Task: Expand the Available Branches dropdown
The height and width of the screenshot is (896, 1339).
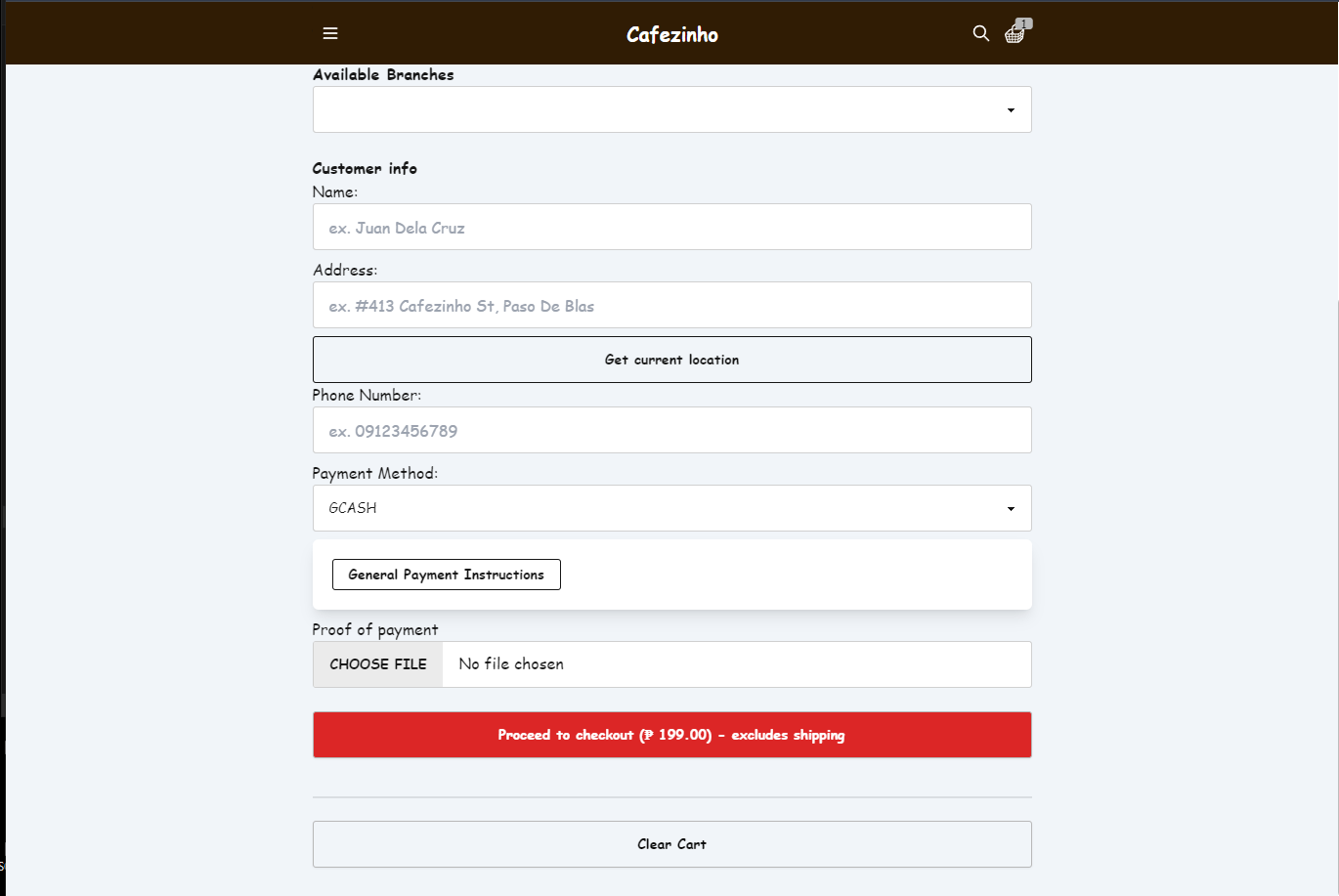Action: [x=671, y=109]
